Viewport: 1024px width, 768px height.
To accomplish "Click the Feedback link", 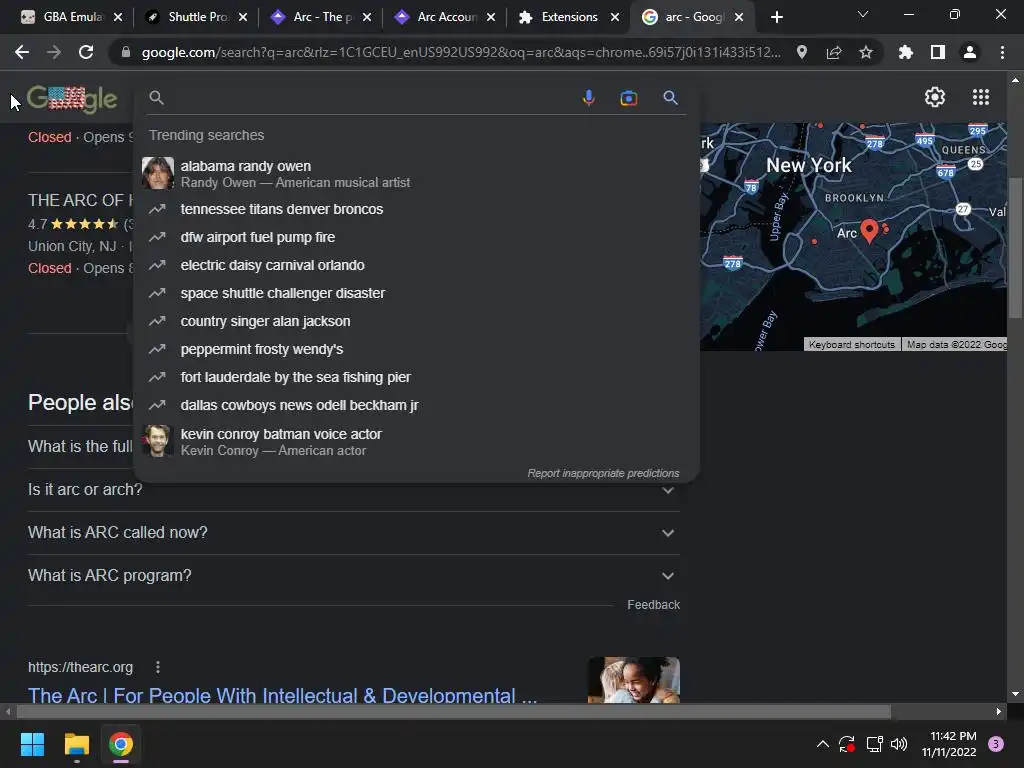I will [x=653, y=605].
